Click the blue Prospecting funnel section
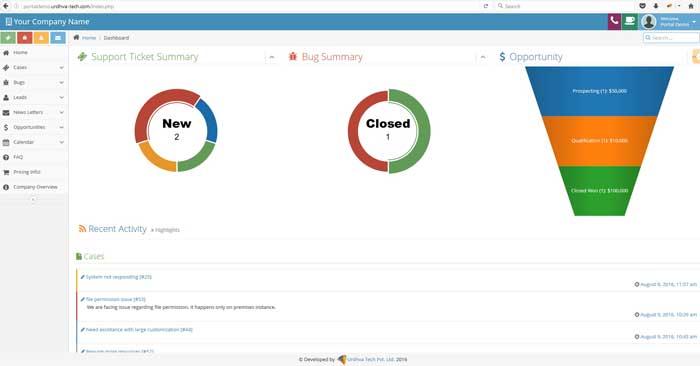The width and height of the screenshot is (700, 366). pyautogui.click(x=599, y=91)
